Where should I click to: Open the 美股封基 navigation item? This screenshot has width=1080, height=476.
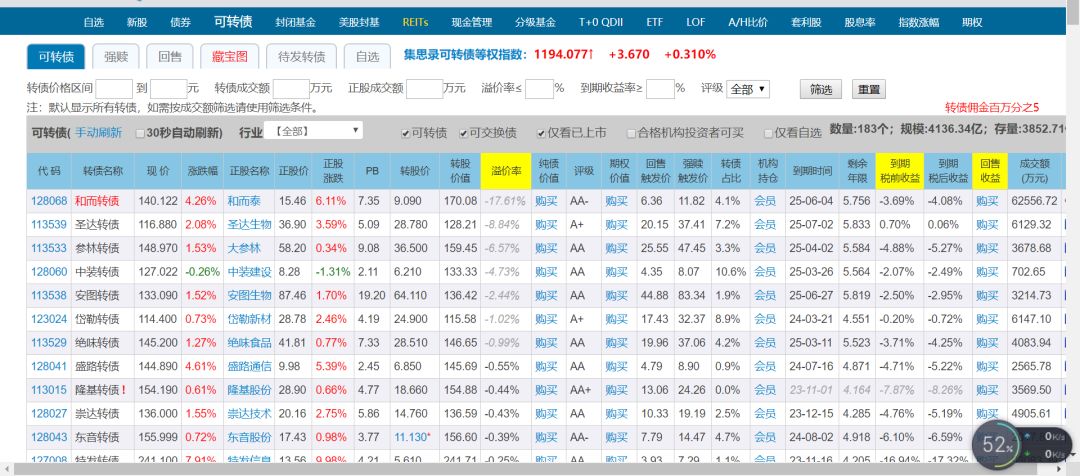coord(359,22)
